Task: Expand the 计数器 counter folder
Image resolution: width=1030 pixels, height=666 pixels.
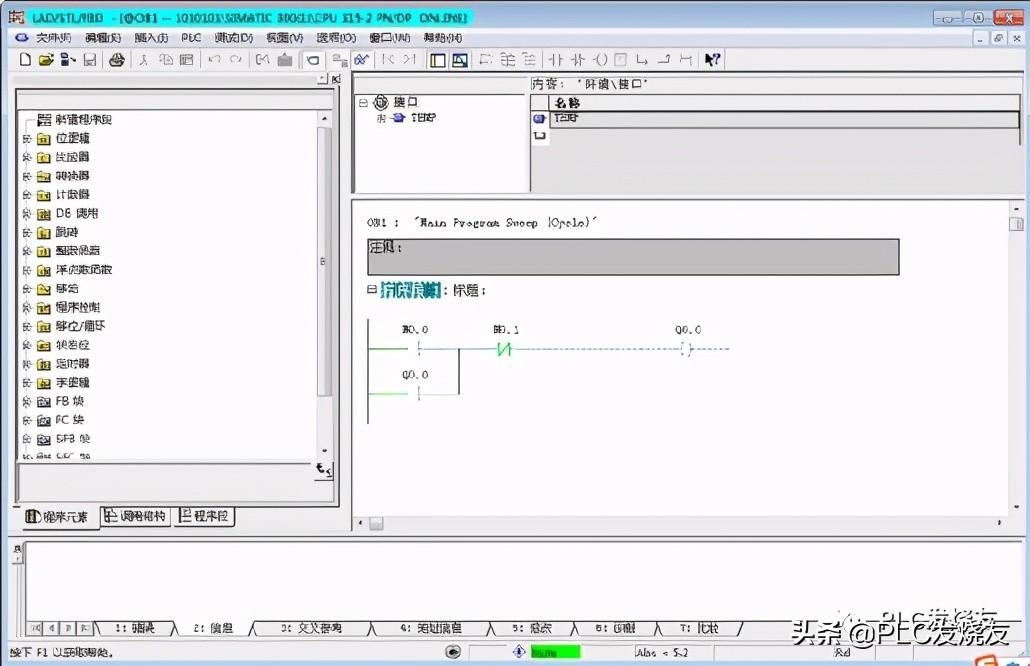Action: [27, 195]
